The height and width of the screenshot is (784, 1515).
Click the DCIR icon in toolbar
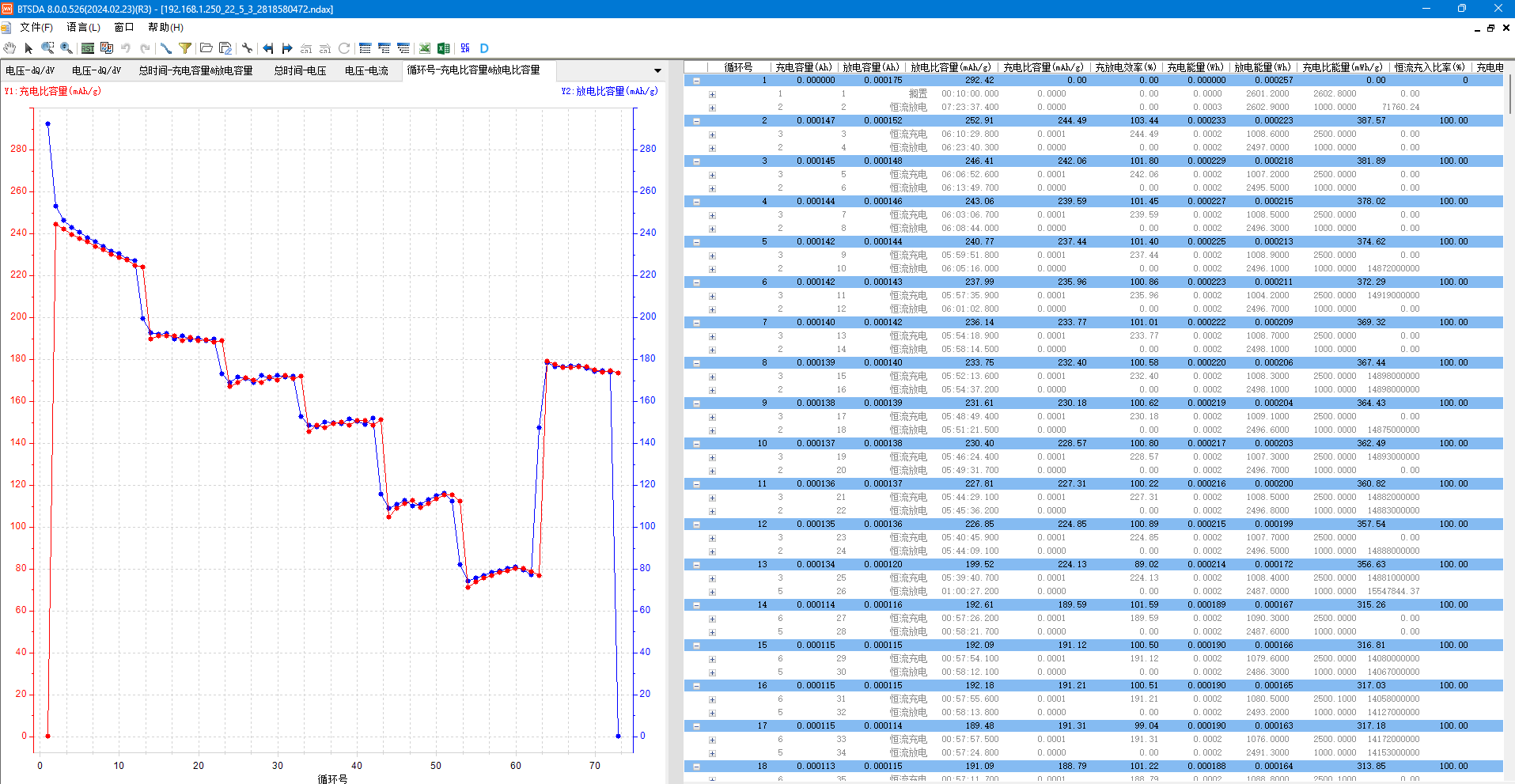[465, 48]
